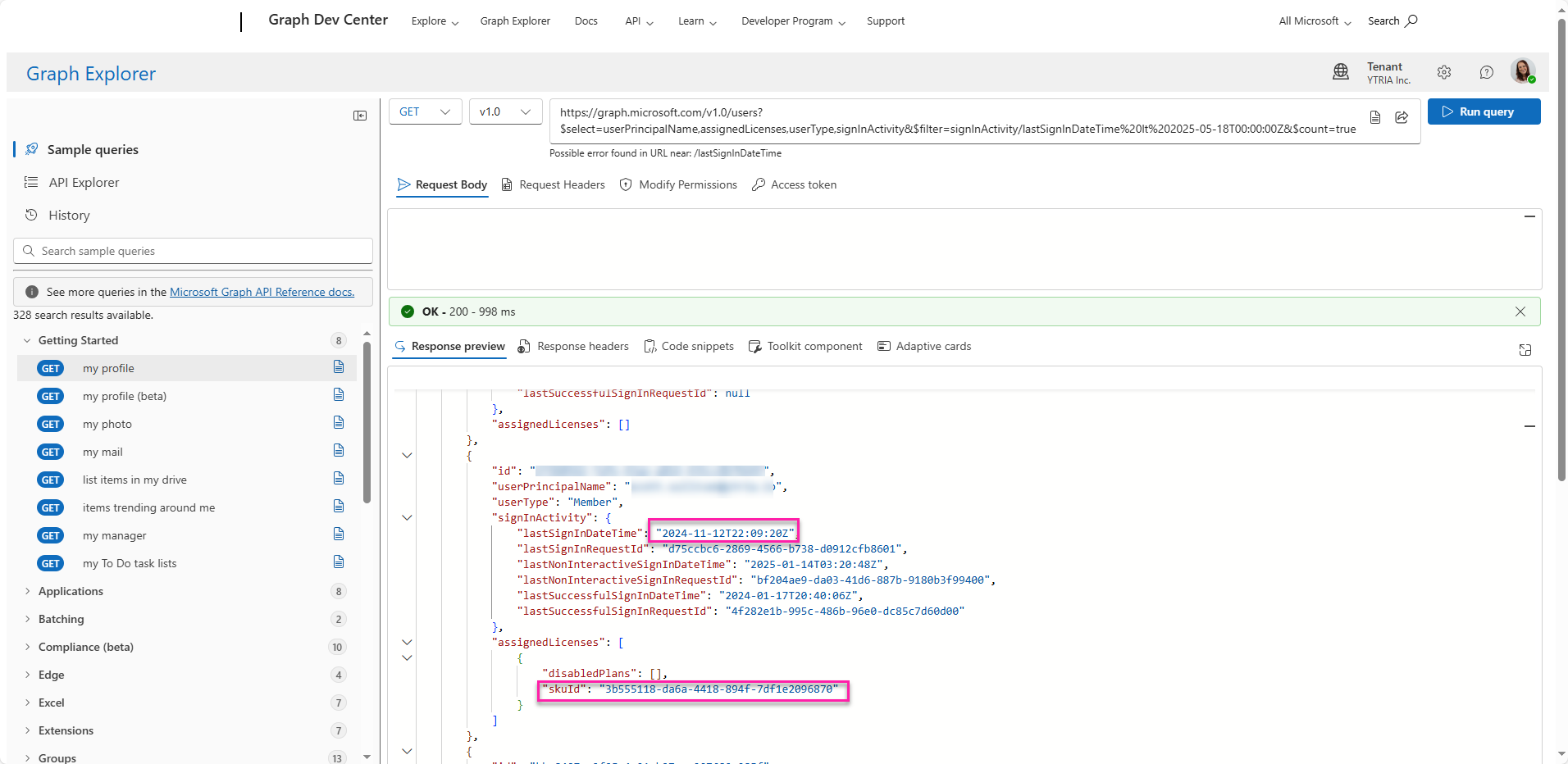Open the tenant globe icon

click(1341, 72)
